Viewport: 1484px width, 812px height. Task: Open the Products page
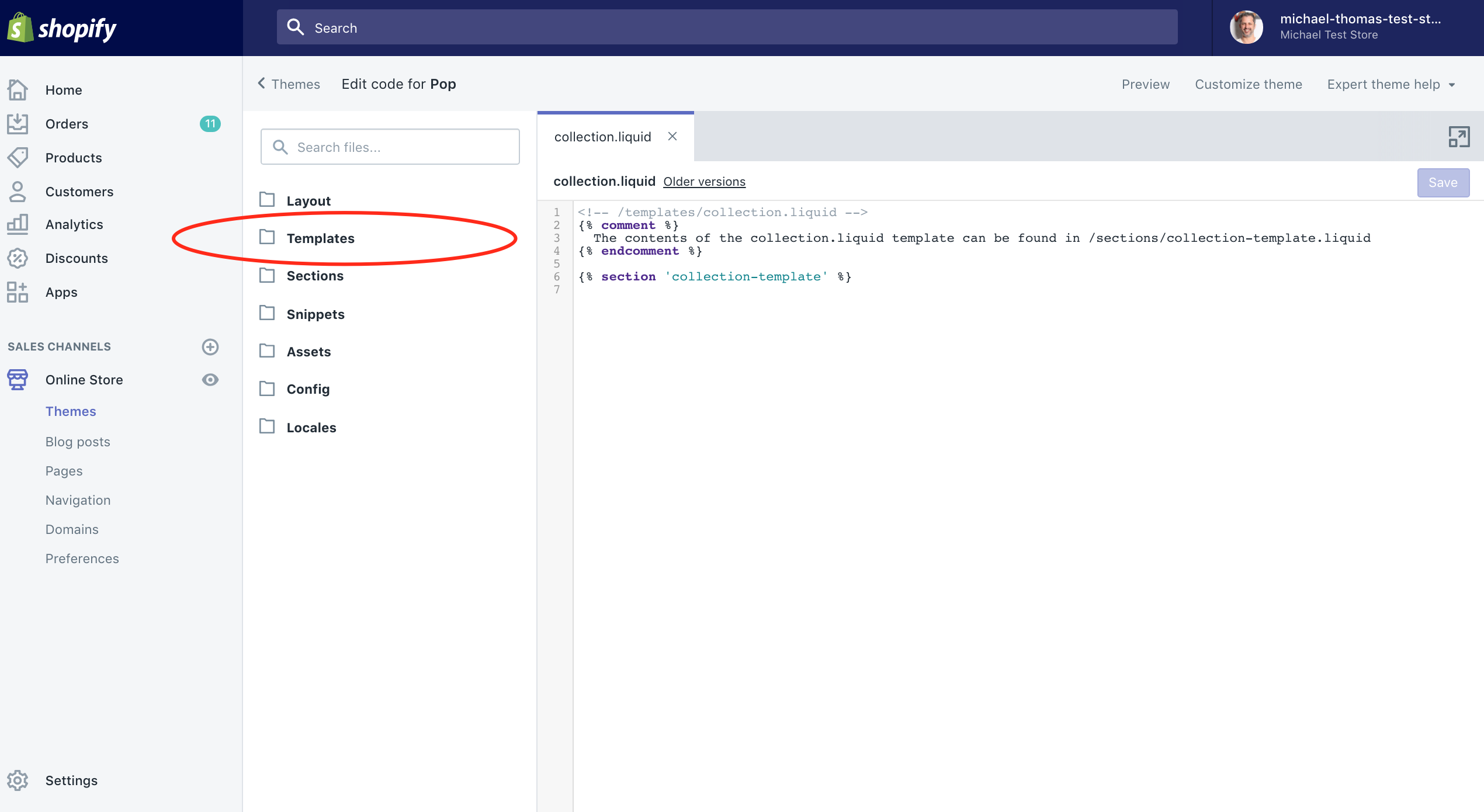click(74, 158)
